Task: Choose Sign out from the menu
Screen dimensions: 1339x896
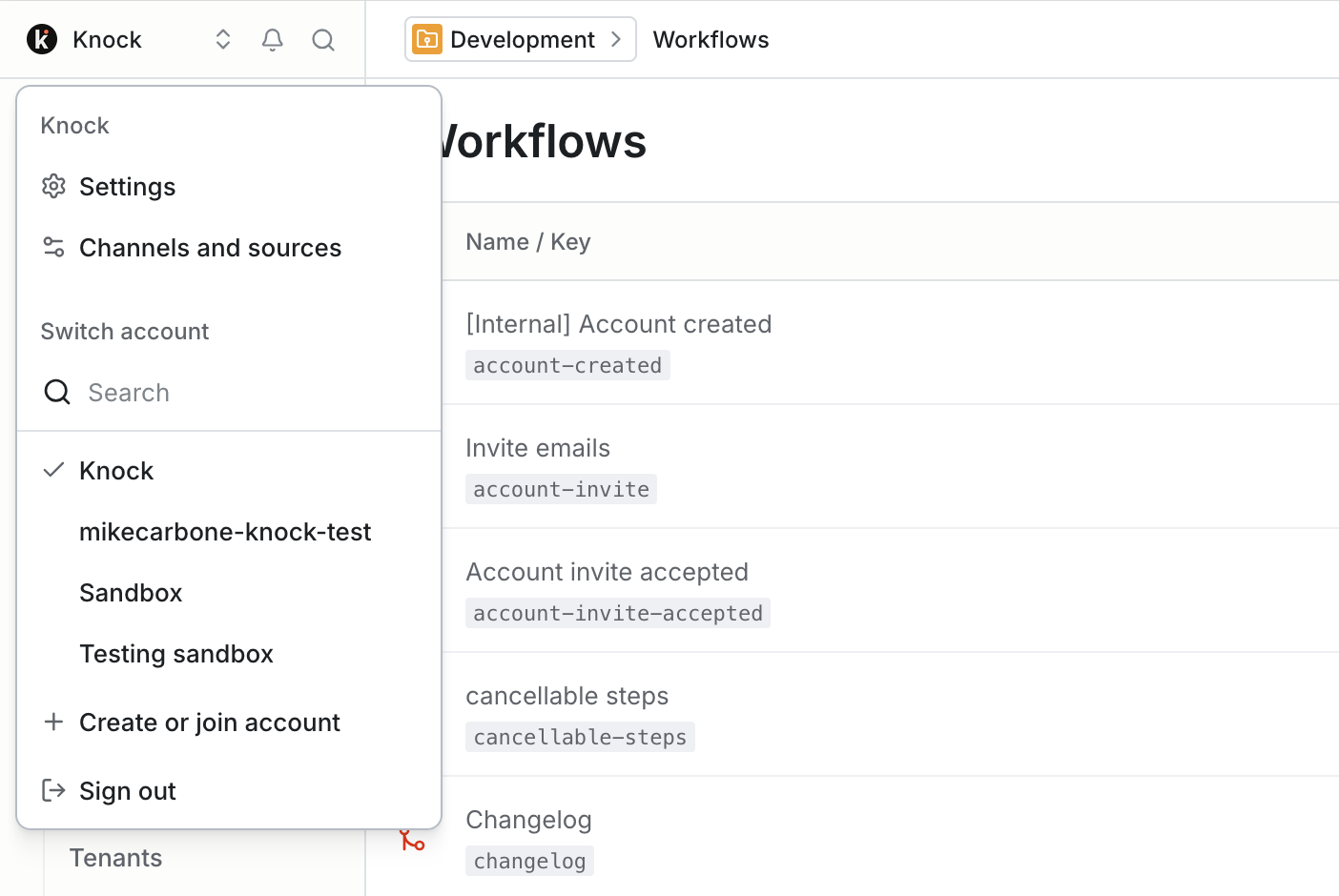Action: coord(127,790)
